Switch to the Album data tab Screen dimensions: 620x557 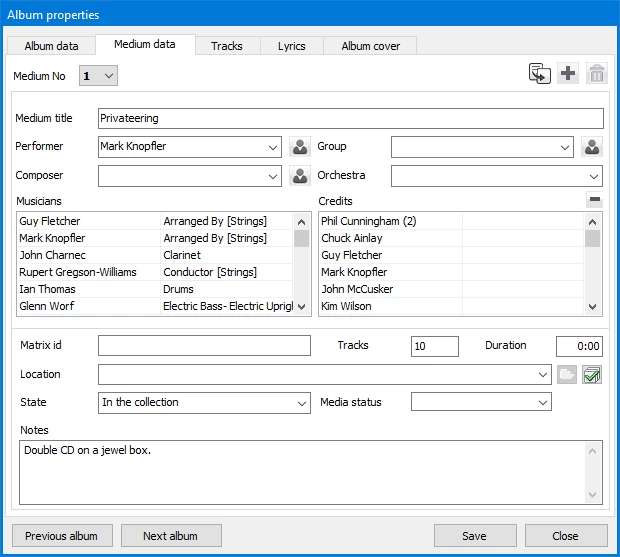[x=51, y=46]
